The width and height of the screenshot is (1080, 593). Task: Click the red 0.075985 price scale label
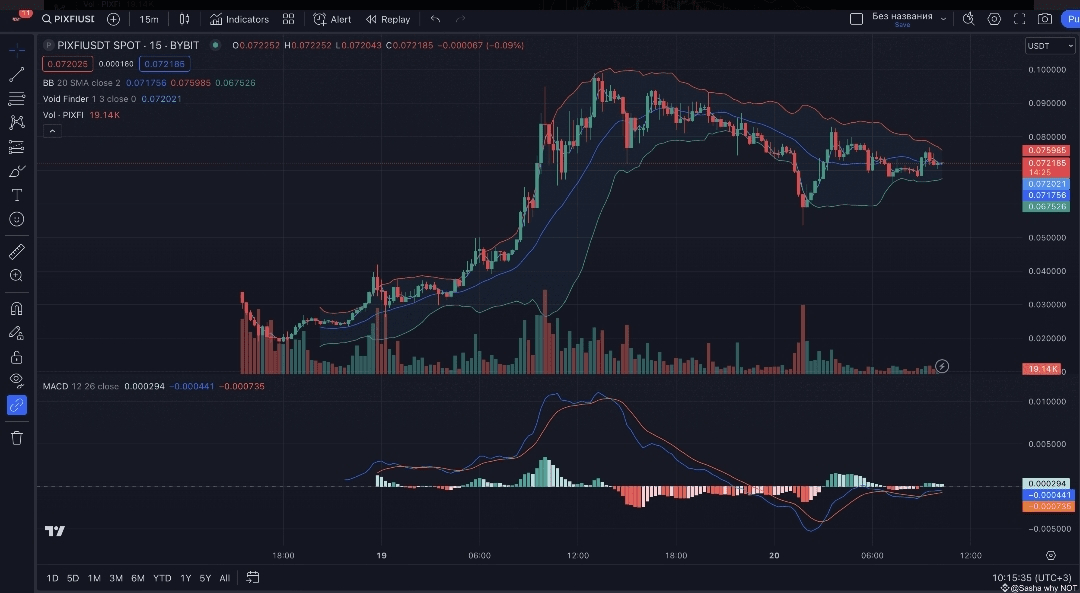tap(1046, 151)
